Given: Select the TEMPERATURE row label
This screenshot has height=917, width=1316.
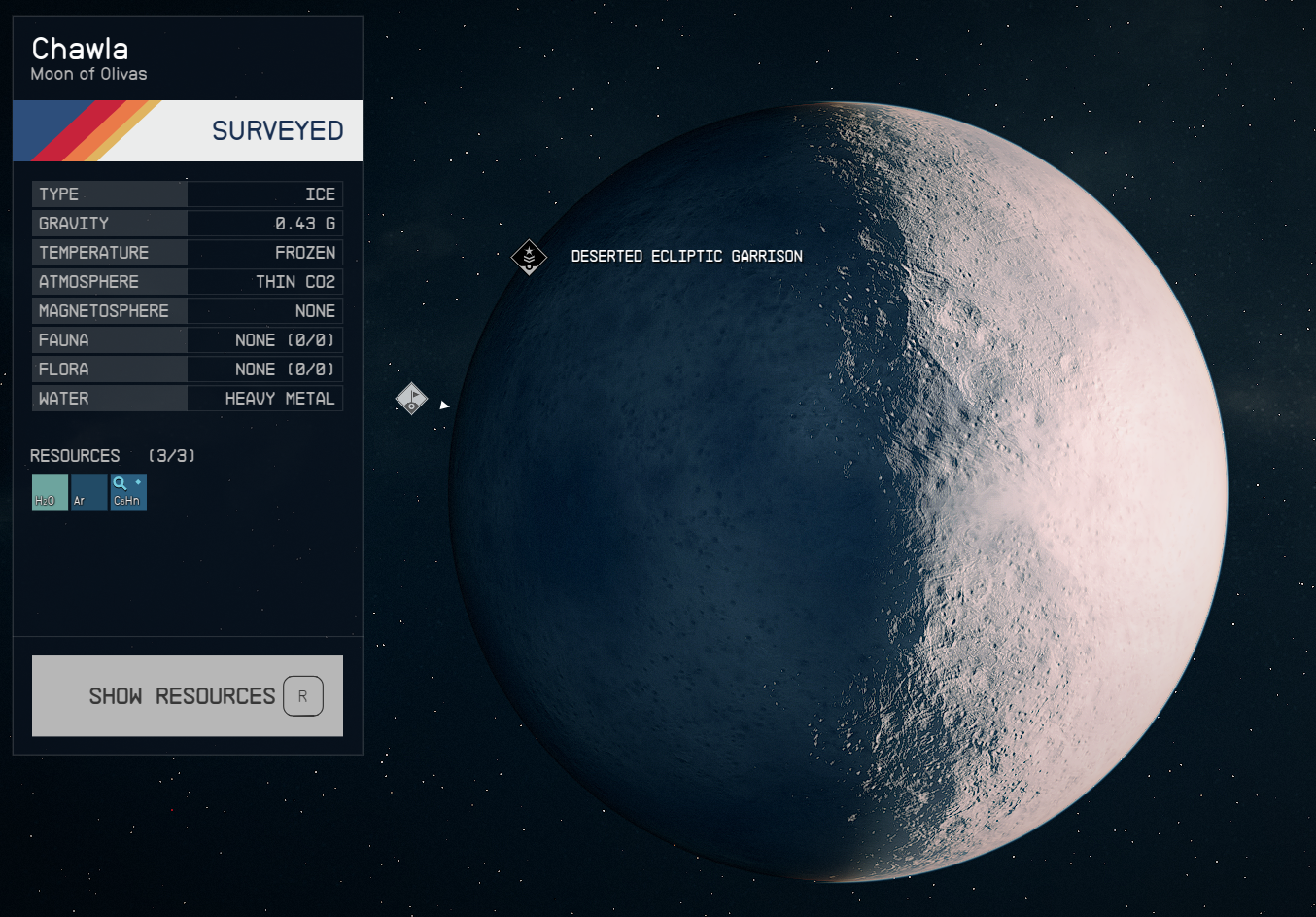Looking at the screenshot, I should 110,253.
